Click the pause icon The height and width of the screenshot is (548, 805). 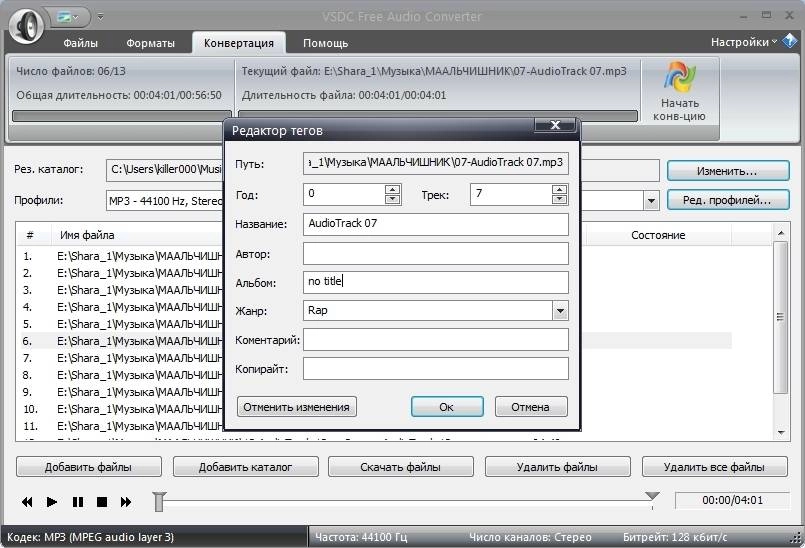[x=78, y=502]
